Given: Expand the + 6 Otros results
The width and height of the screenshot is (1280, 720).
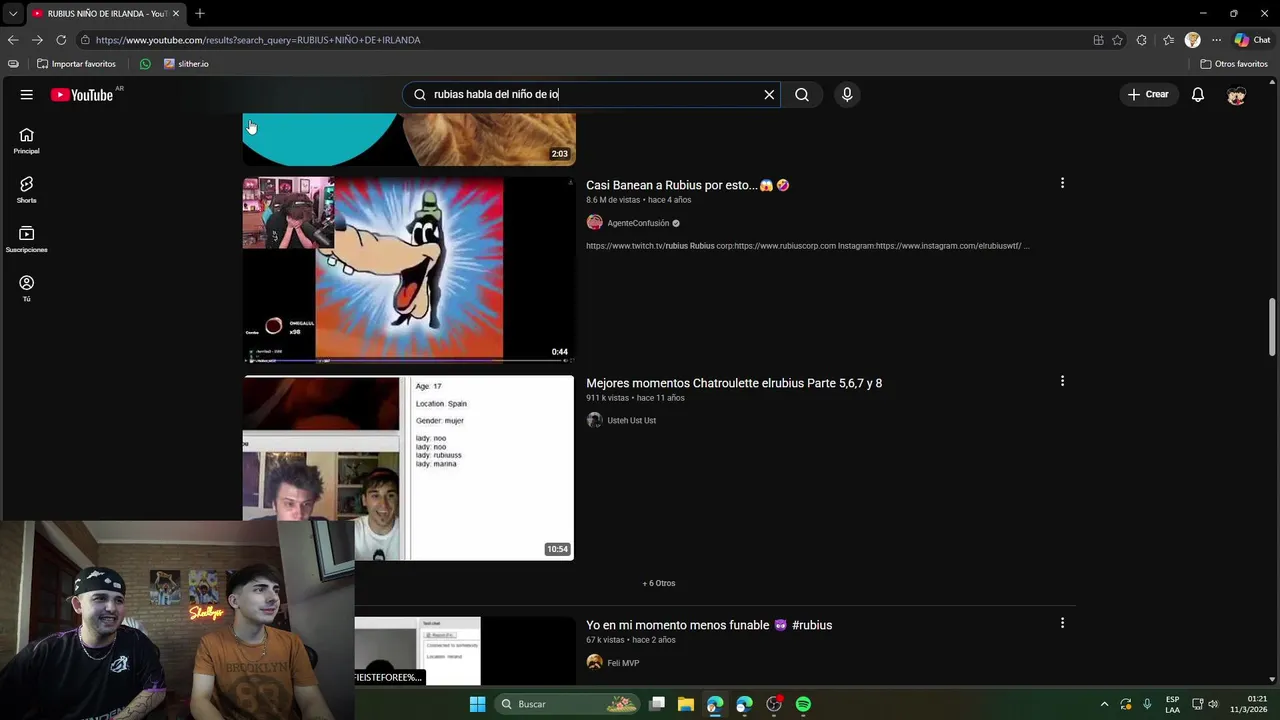Looking at the screenshot, I should (x=659, y=583).
